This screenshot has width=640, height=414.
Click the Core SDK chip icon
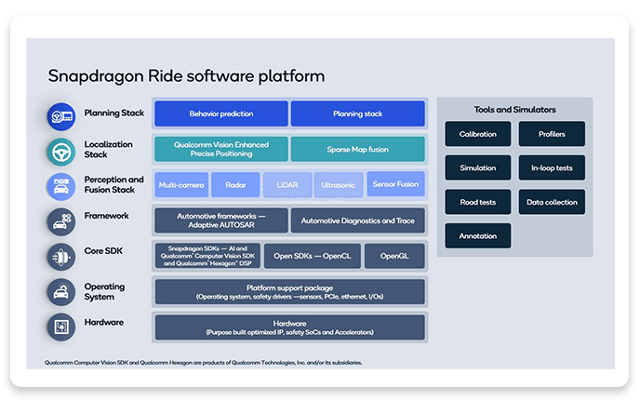coord(61,257)
